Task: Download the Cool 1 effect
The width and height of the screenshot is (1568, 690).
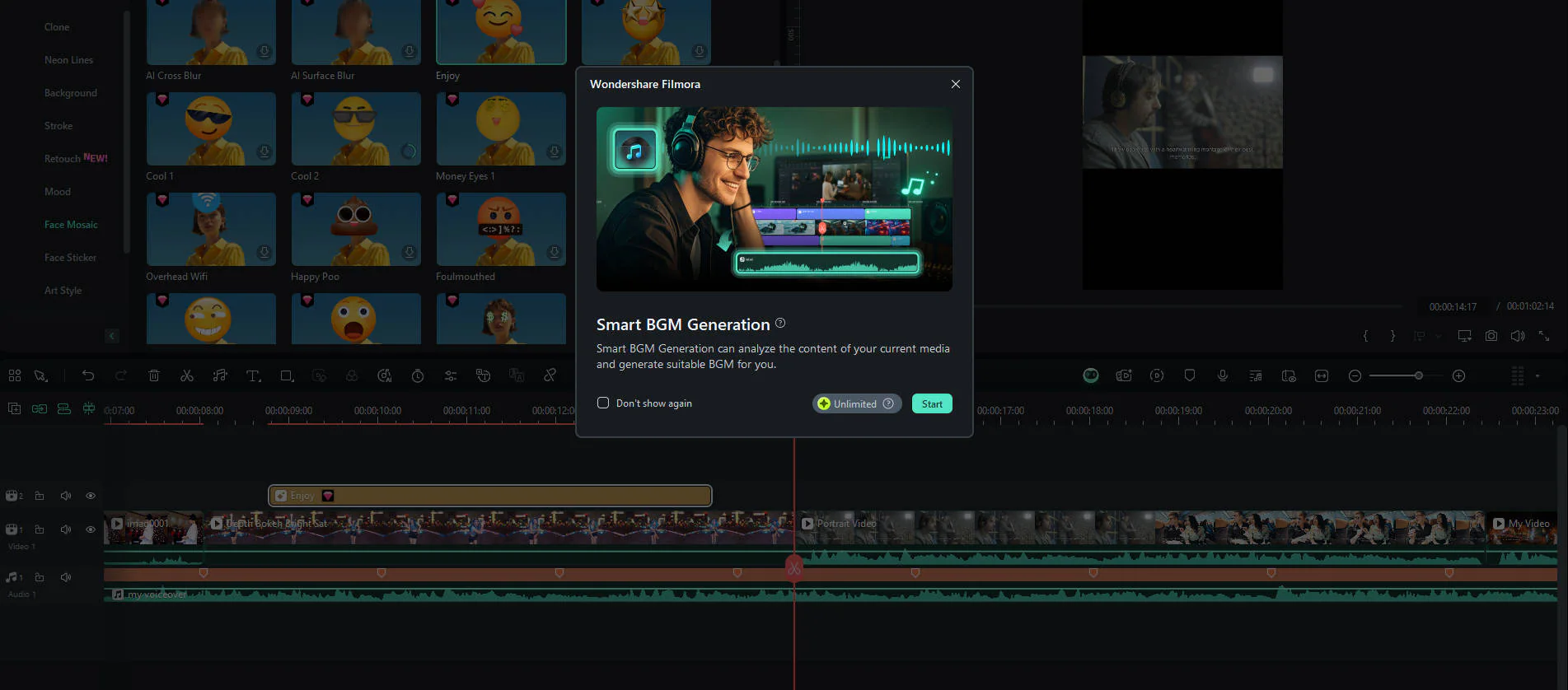Action: (x=264, y=152)
